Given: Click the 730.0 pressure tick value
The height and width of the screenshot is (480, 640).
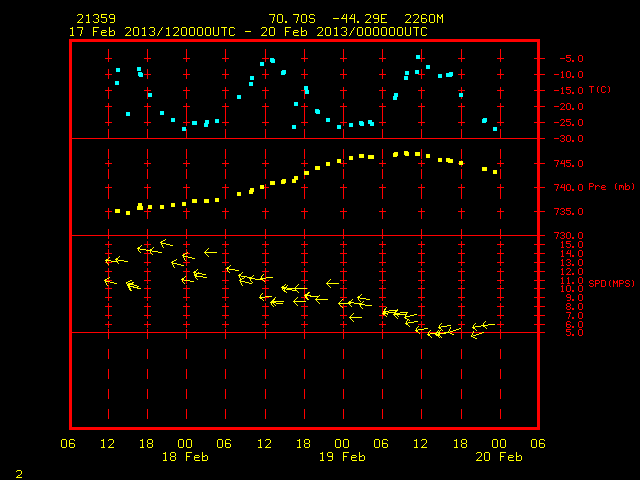Looking at the screenshot, I should 569,236.
